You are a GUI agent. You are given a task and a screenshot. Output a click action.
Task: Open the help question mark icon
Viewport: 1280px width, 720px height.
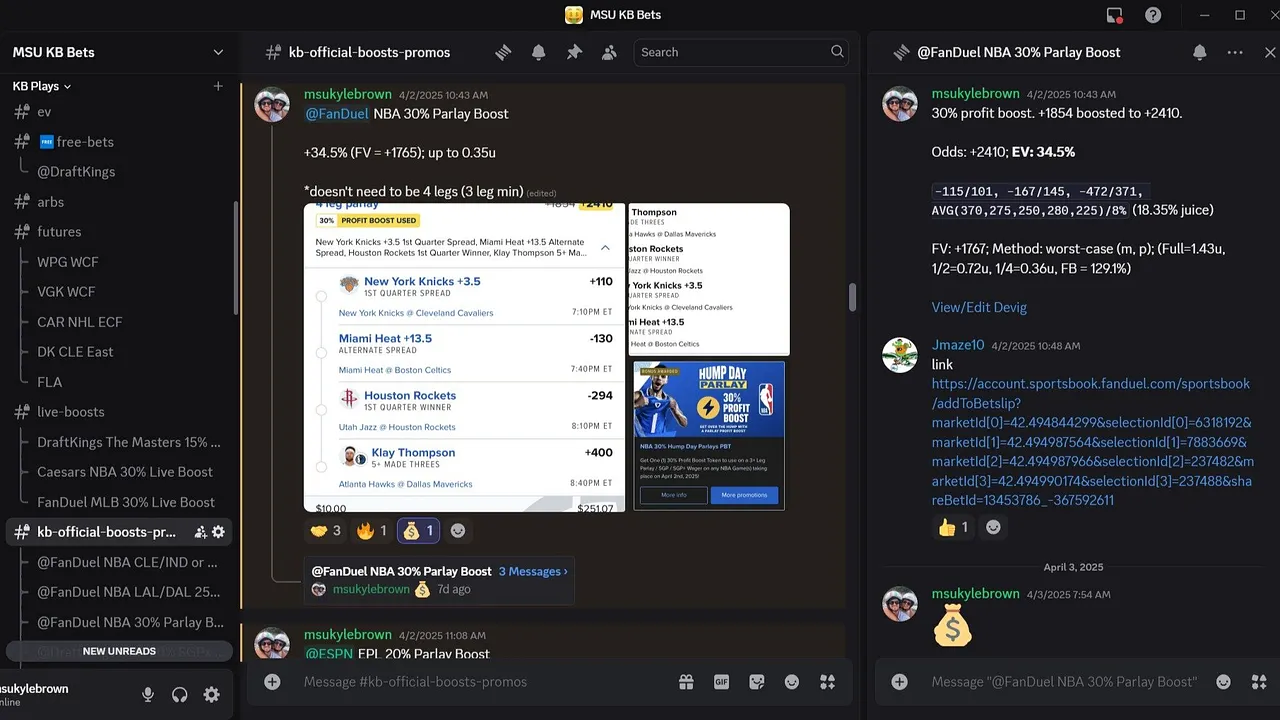pyautogui.click(x=1153, y=15)
